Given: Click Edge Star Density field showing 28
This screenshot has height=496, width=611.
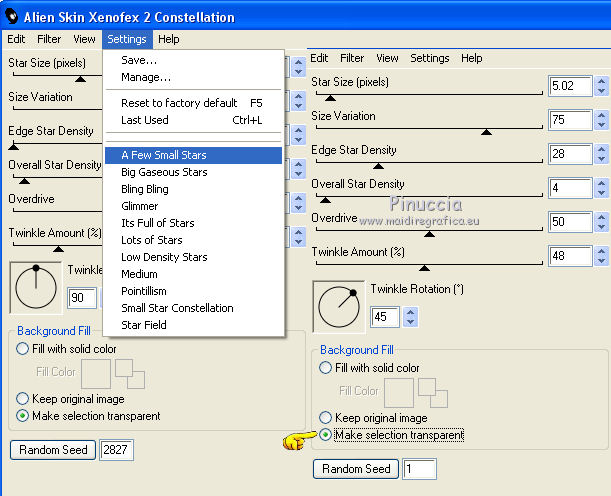Looking at the screenshot, I should point(570,154).
